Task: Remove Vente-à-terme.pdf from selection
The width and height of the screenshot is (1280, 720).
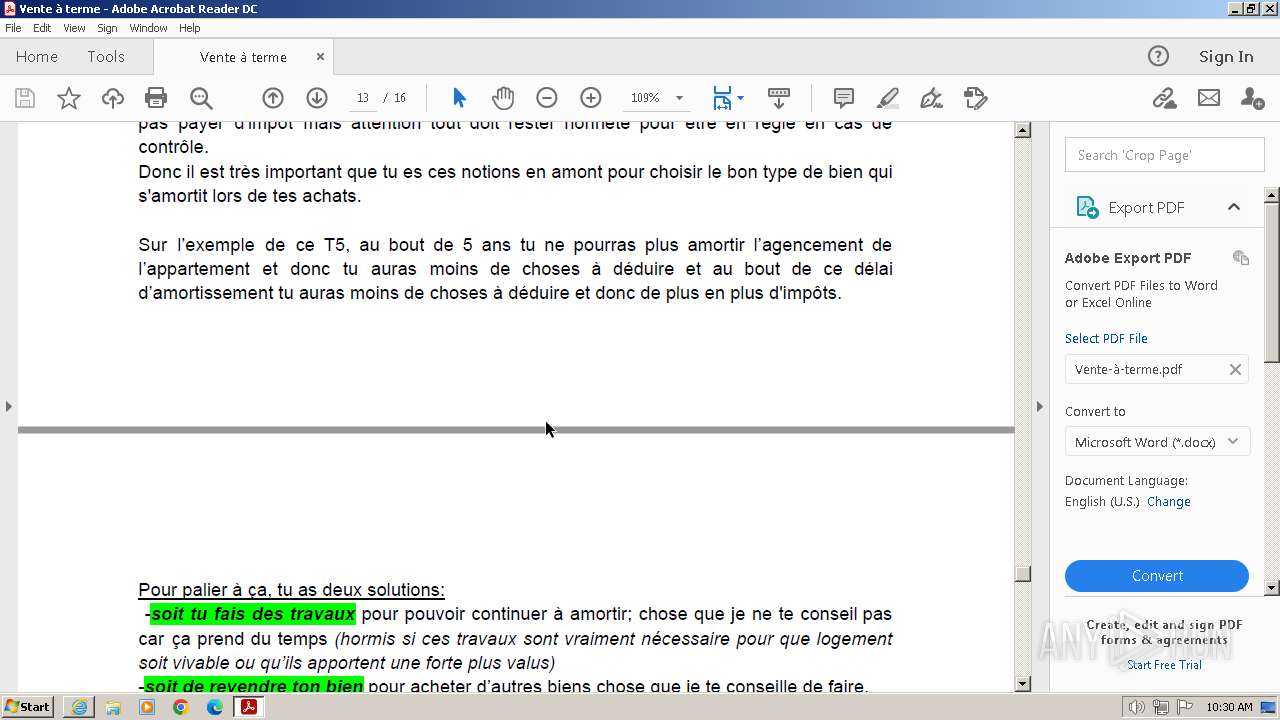Action: pyautogui.click(x=1235, y=369)
